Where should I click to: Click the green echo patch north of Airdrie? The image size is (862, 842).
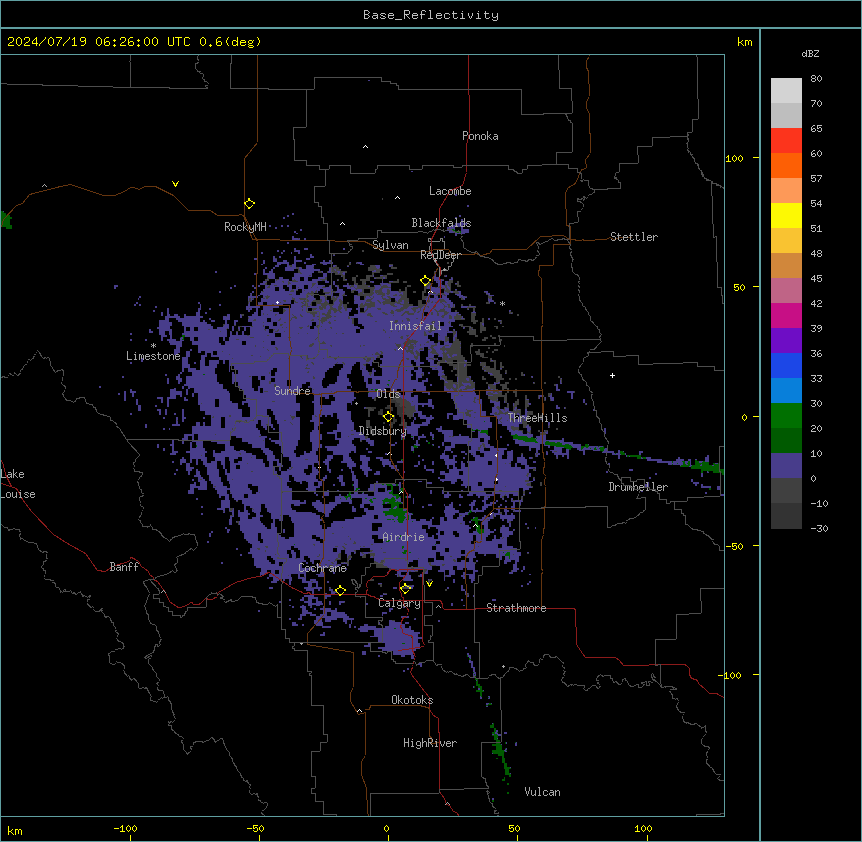[x=394, y=506]
